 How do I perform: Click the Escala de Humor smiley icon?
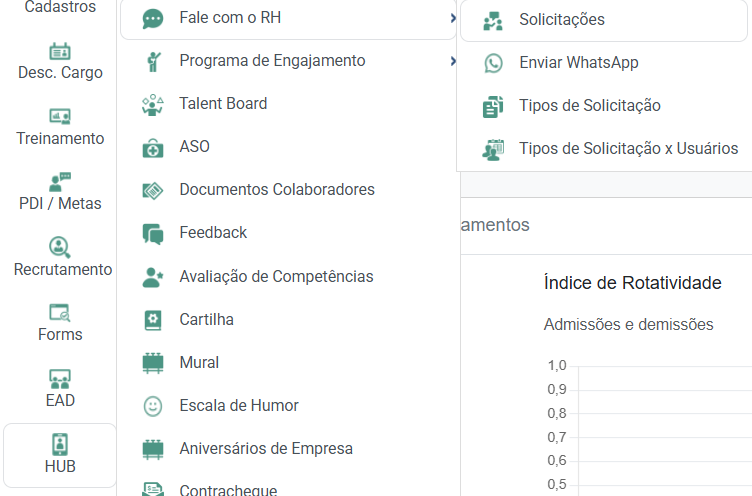152,406
